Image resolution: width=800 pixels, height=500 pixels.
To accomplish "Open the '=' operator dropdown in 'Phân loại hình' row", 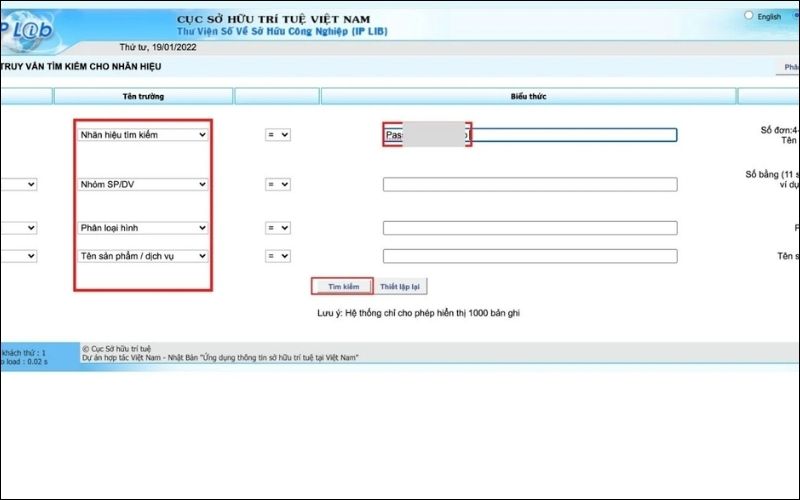I will coord(277,228).
